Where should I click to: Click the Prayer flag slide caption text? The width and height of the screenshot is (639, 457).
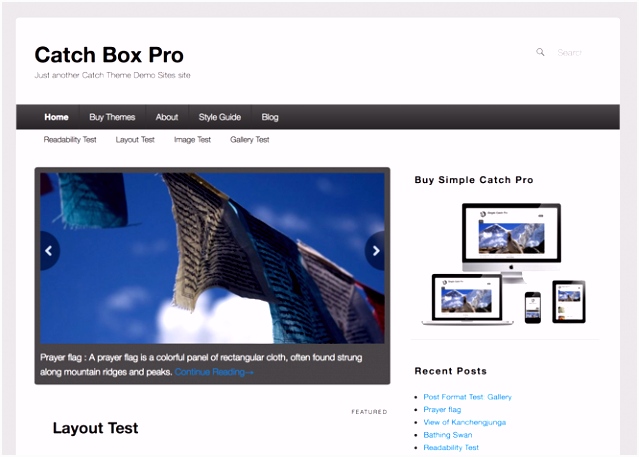tap(201, 364)
